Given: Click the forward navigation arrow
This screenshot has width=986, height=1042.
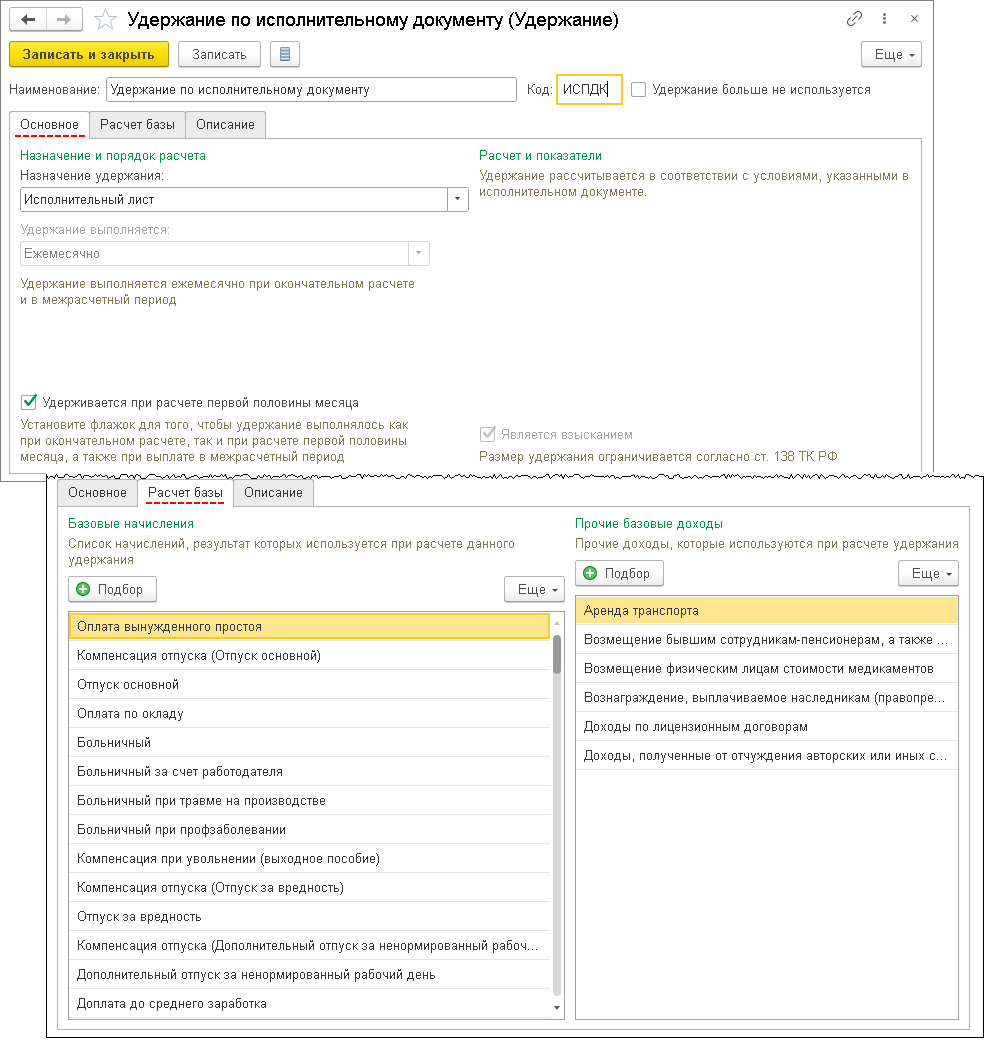Looking at the screenshot, I should 63,20.
